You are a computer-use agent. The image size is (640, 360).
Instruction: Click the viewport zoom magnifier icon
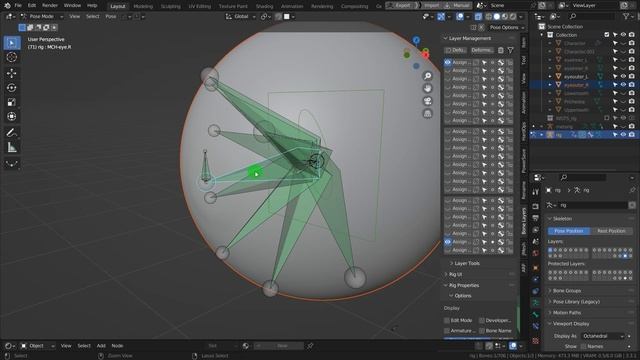(x=427, y=76)
